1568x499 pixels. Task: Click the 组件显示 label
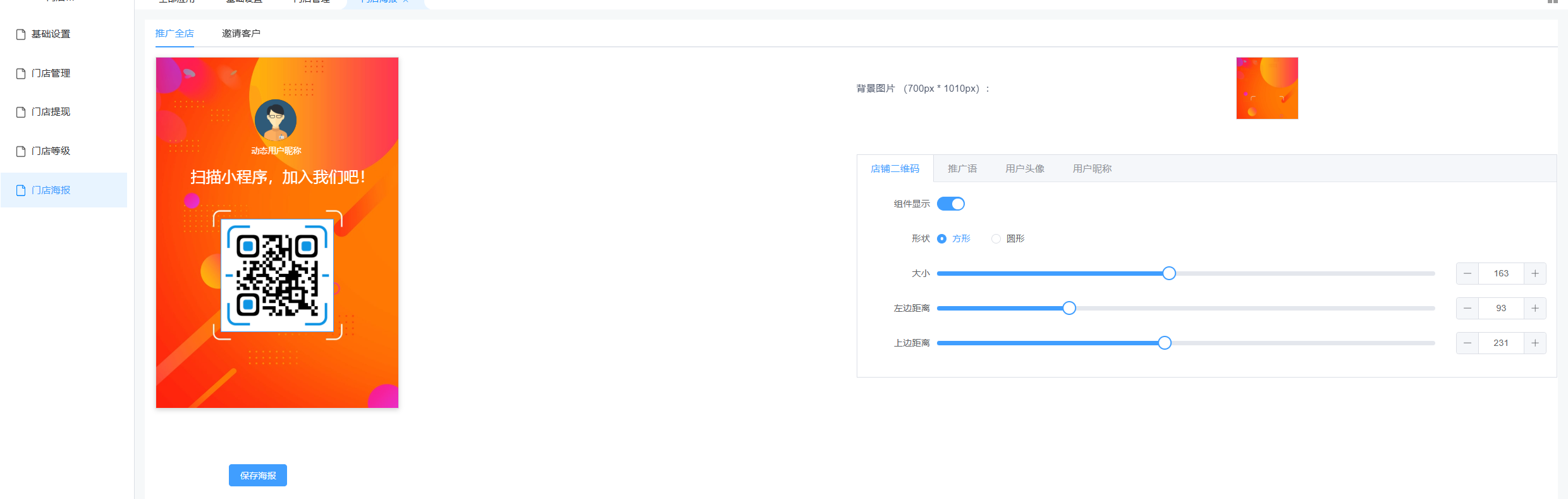point(912,204)
